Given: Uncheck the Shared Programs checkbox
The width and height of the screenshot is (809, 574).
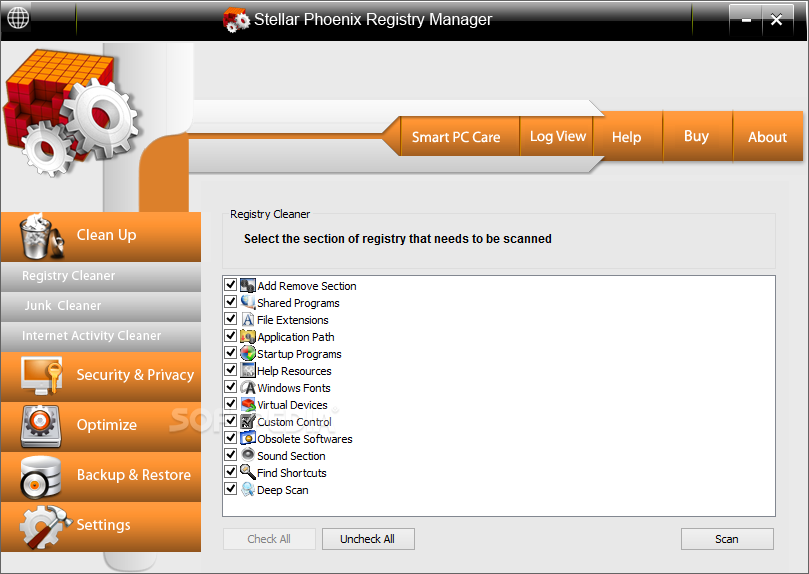Looking at the screenshot, I should [x=231, y=302].
